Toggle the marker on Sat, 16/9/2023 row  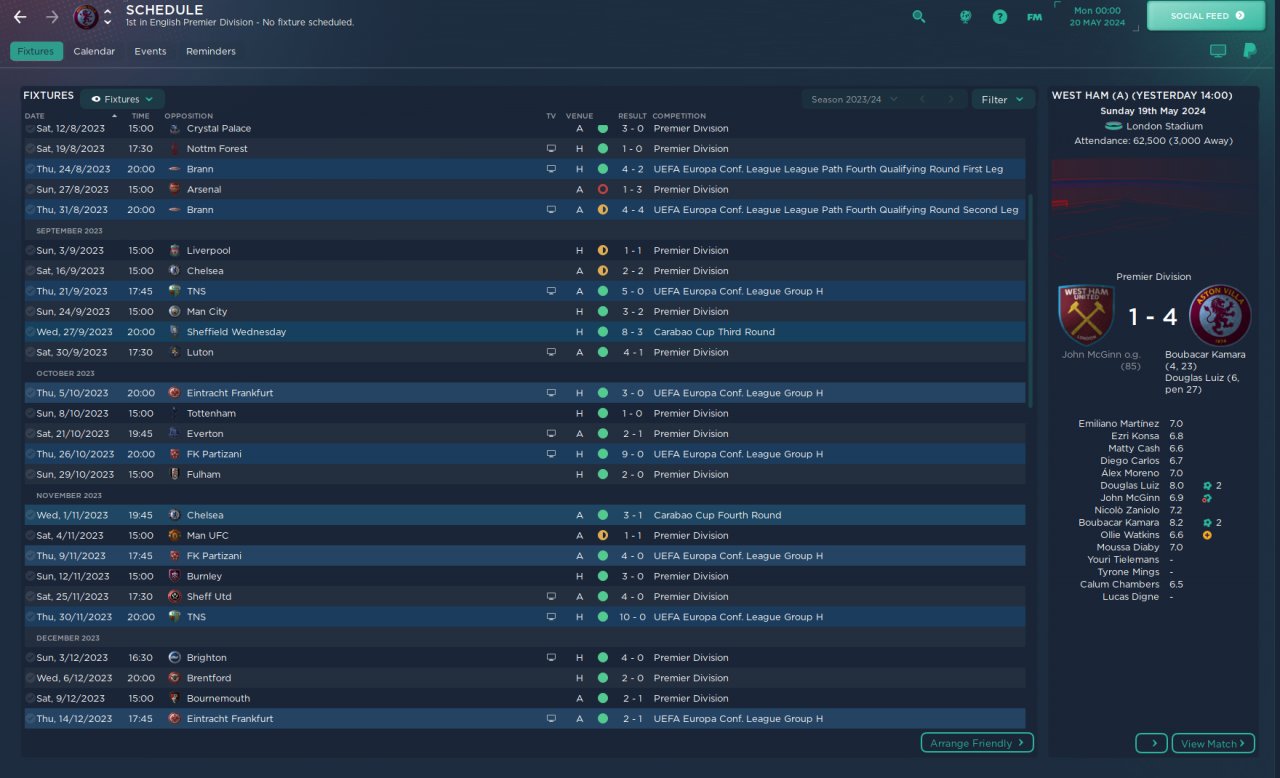click(x=30, y=271)
